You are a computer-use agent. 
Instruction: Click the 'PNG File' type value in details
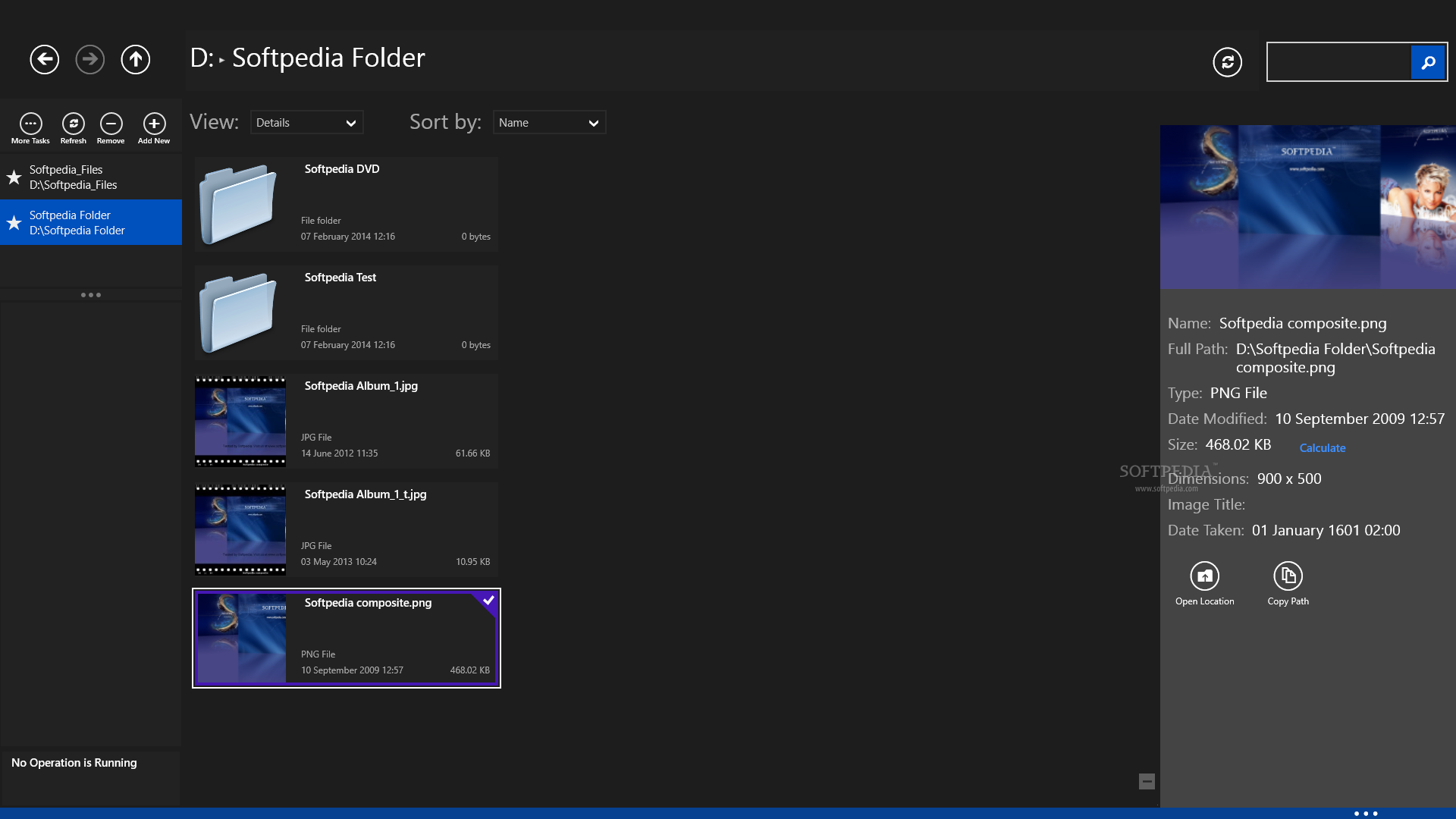[x=1238, y=393]
